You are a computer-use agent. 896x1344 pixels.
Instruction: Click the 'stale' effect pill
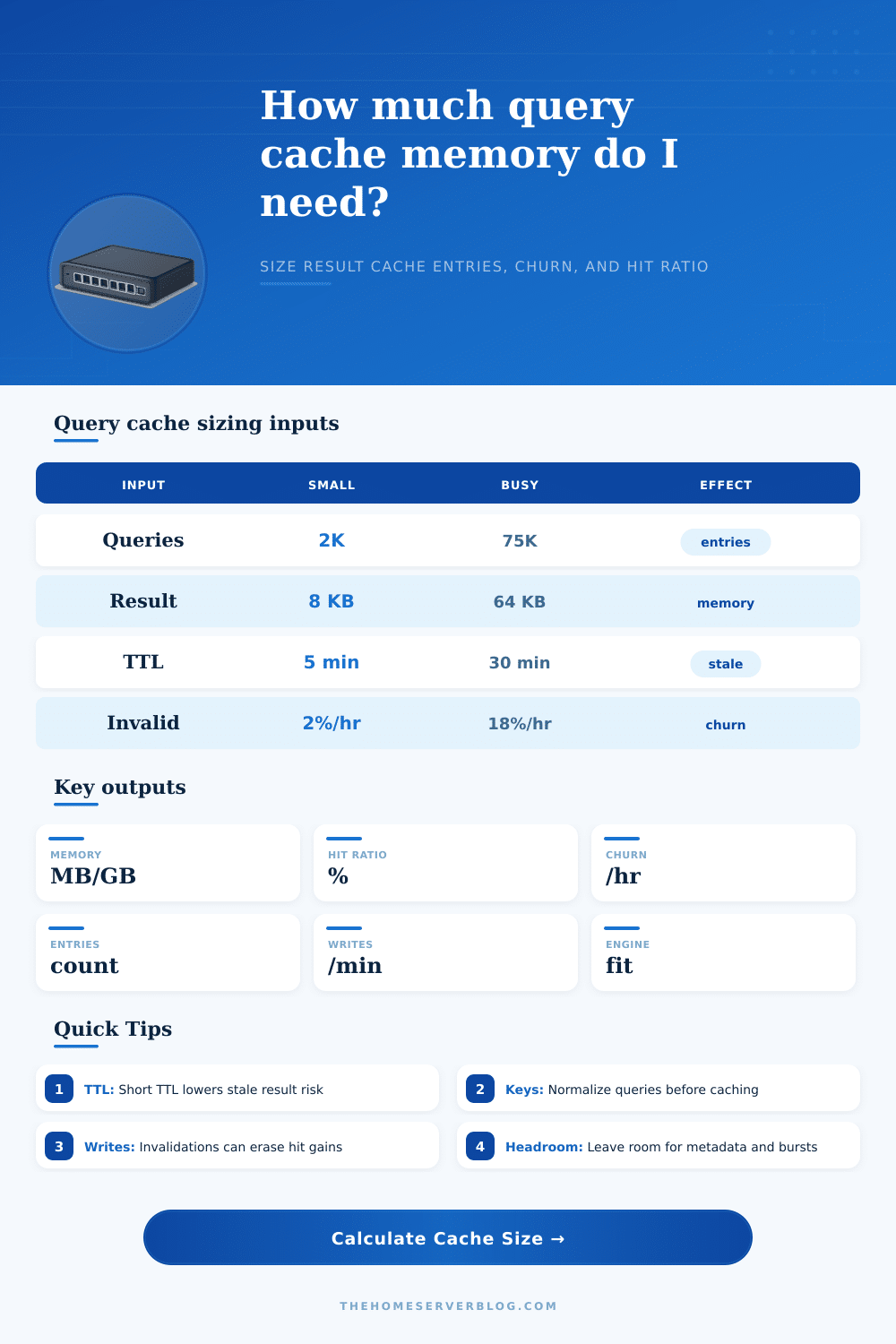coord(726,664)
